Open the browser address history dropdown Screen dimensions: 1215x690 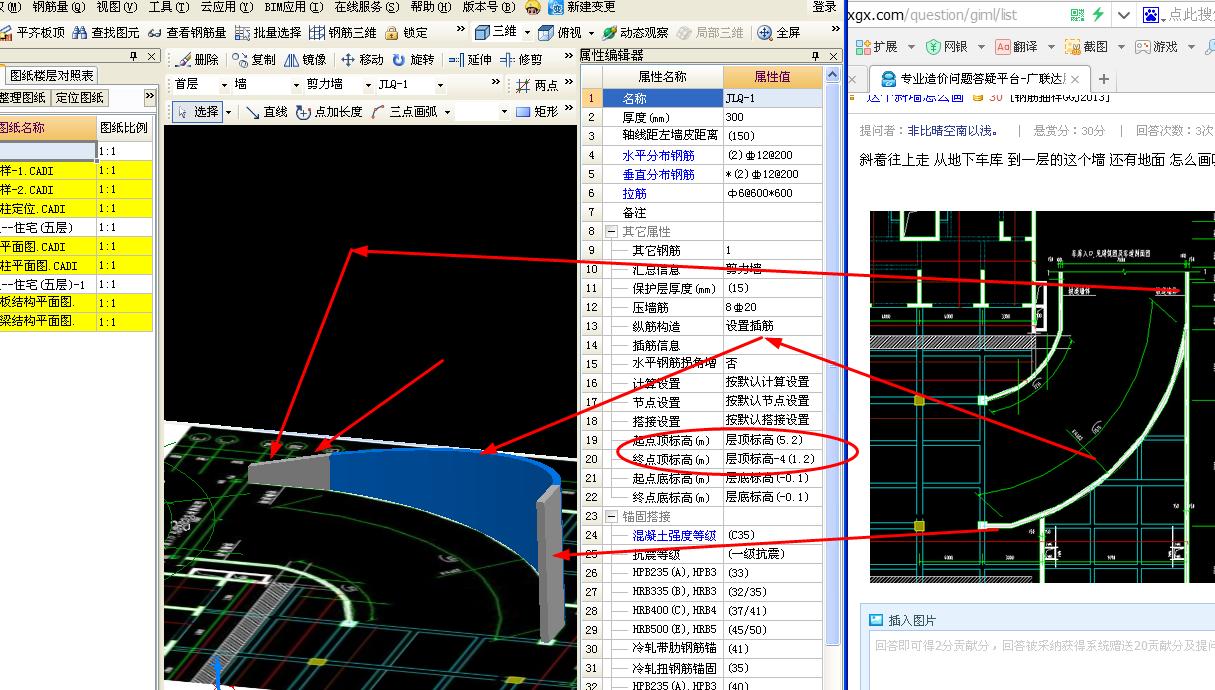coord(1124,15)
